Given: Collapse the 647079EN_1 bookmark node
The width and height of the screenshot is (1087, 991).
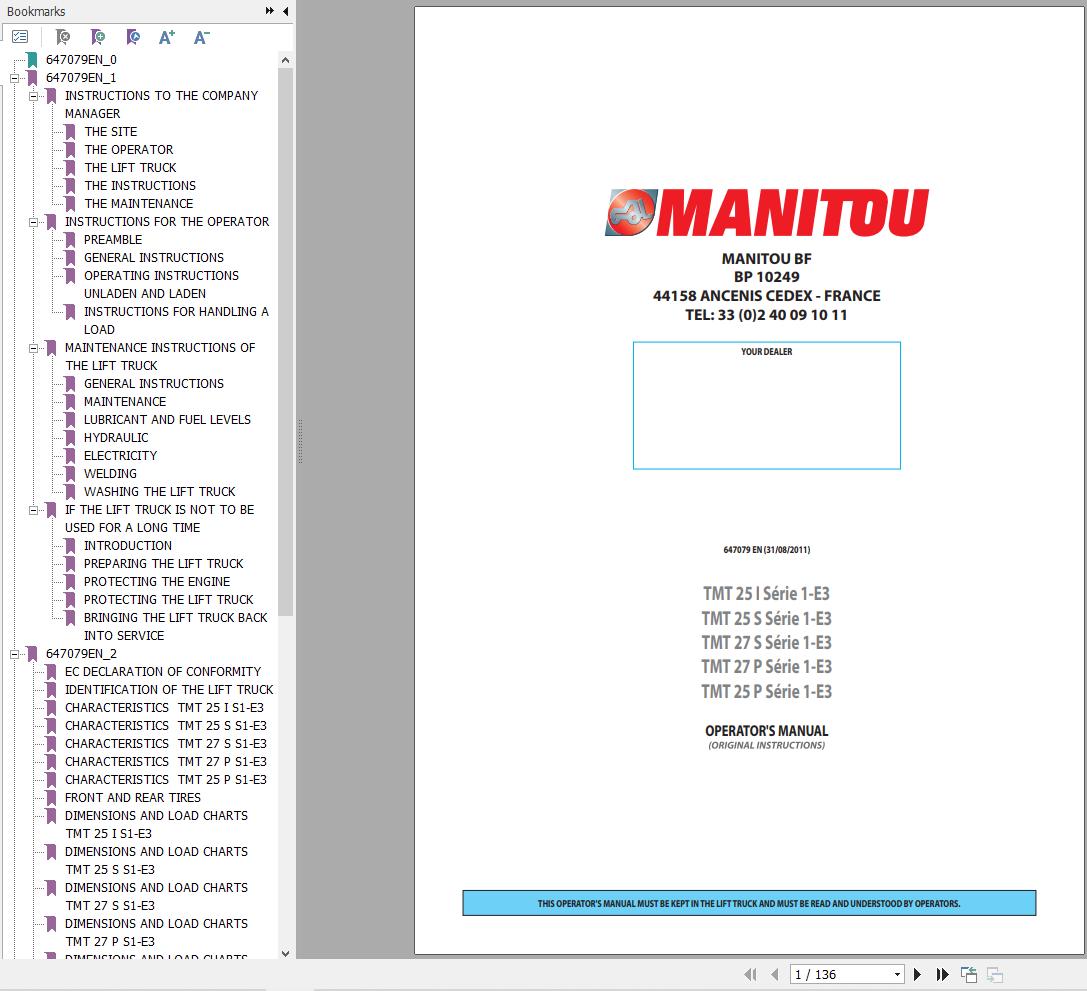Looking at the screenshot, I should point(14,78).
